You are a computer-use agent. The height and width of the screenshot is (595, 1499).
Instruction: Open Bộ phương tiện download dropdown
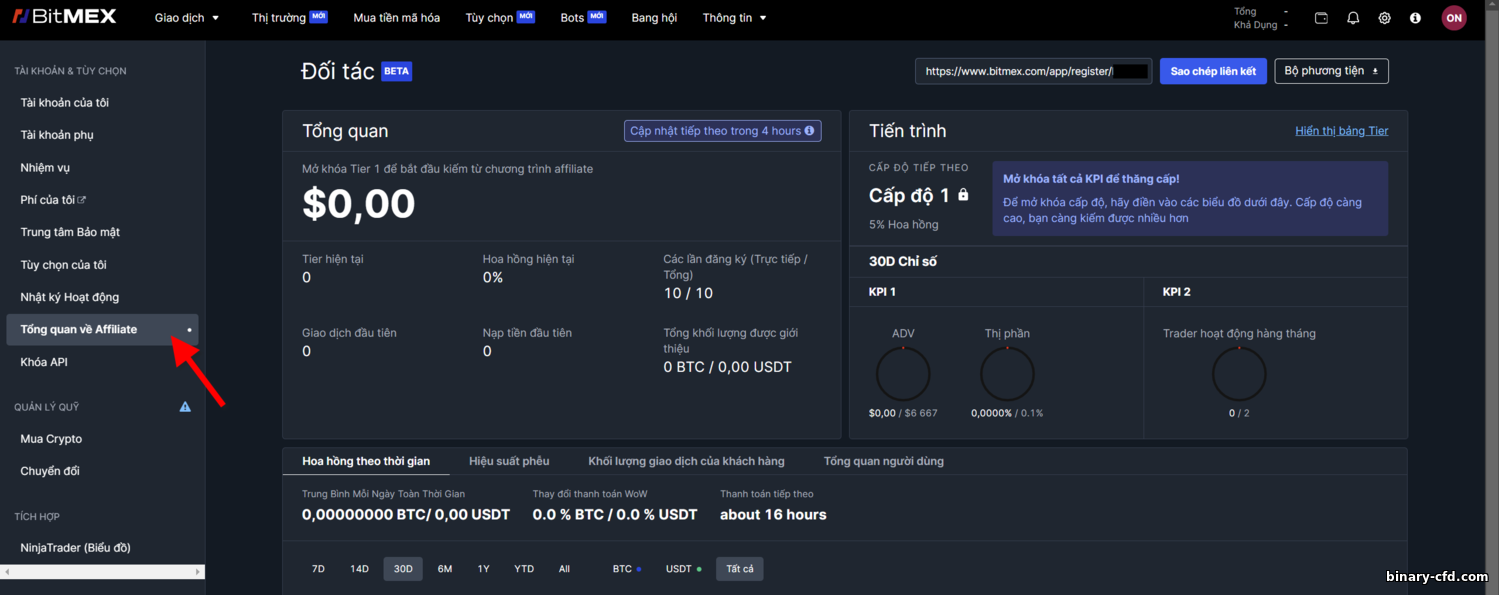(1331, 71)
